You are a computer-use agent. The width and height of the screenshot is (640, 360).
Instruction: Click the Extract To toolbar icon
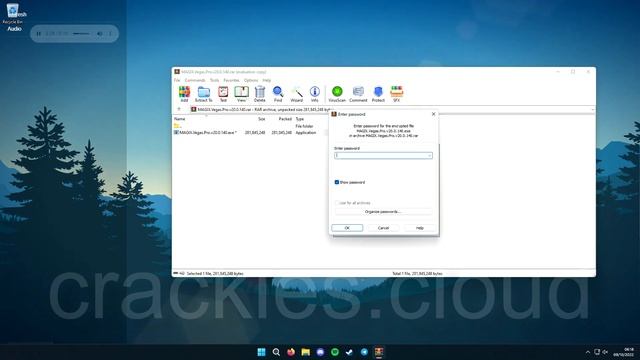[x=203, y=94]
